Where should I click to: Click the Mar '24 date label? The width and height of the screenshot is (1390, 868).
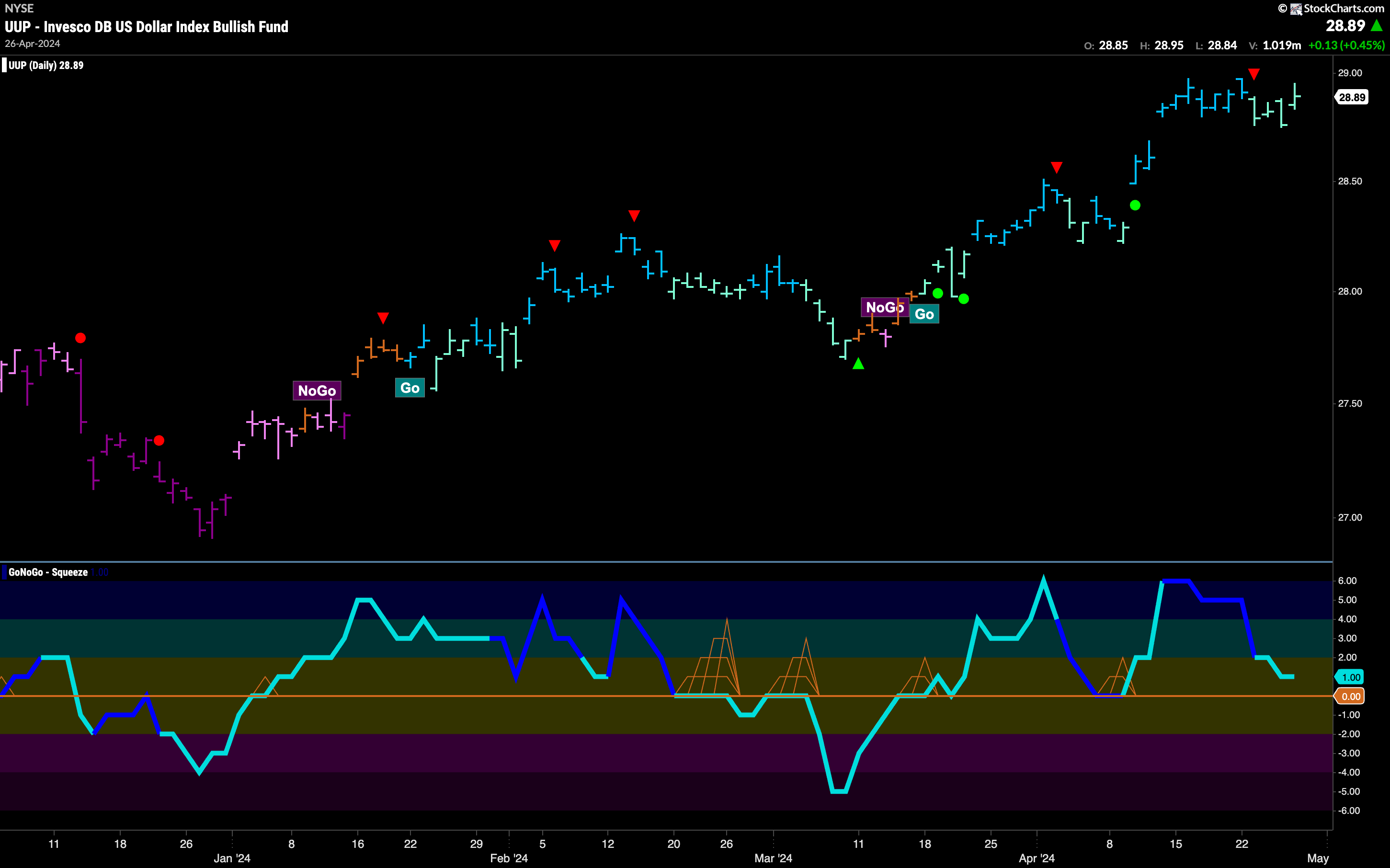tap(773, 858)
